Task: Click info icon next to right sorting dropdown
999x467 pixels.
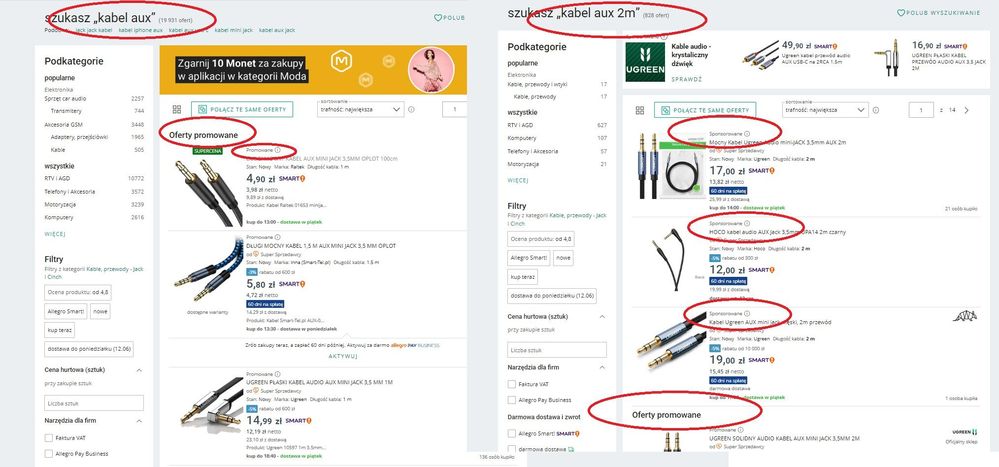Action: 875,110
